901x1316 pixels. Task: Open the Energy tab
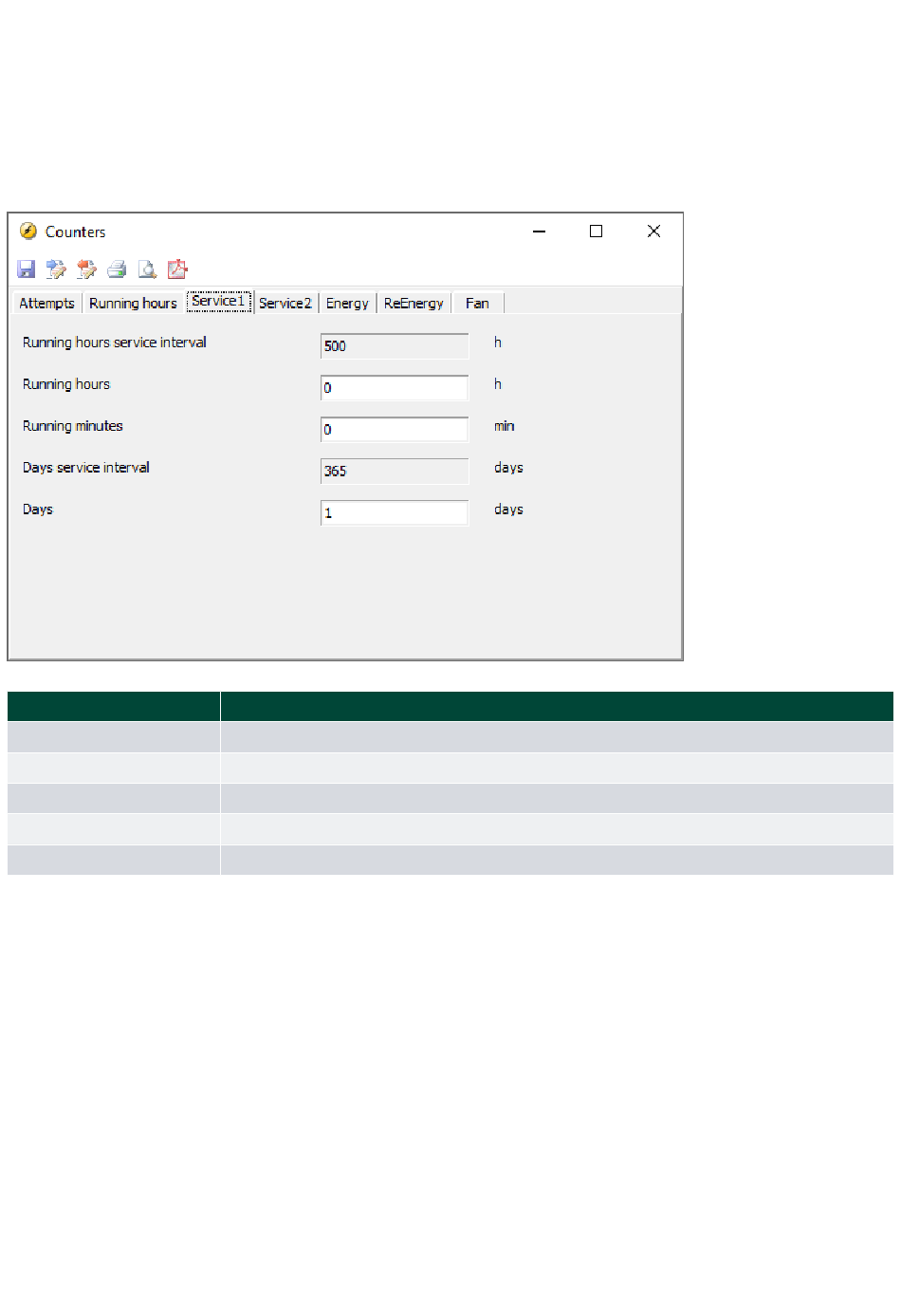347,304
